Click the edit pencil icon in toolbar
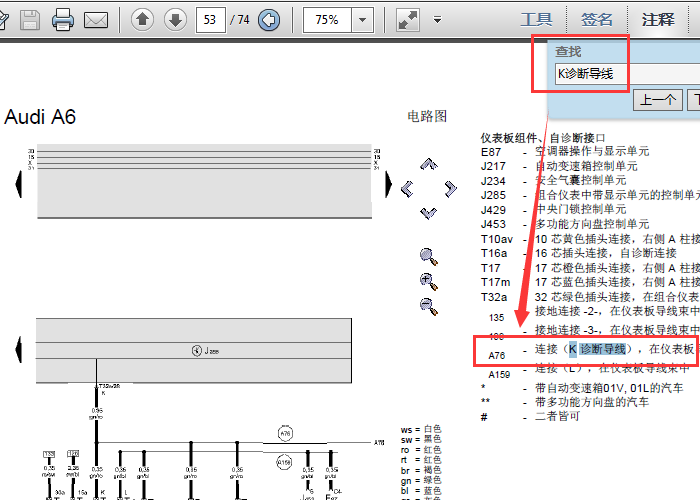700x500 pixels. tap(3, 20)
